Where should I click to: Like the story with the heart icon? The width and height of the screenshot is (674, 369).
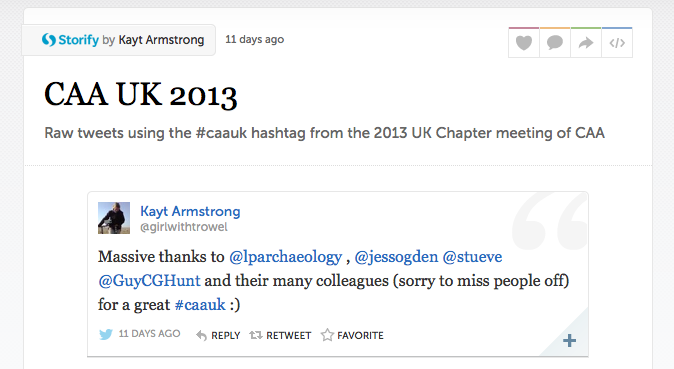tap(524, 43)
